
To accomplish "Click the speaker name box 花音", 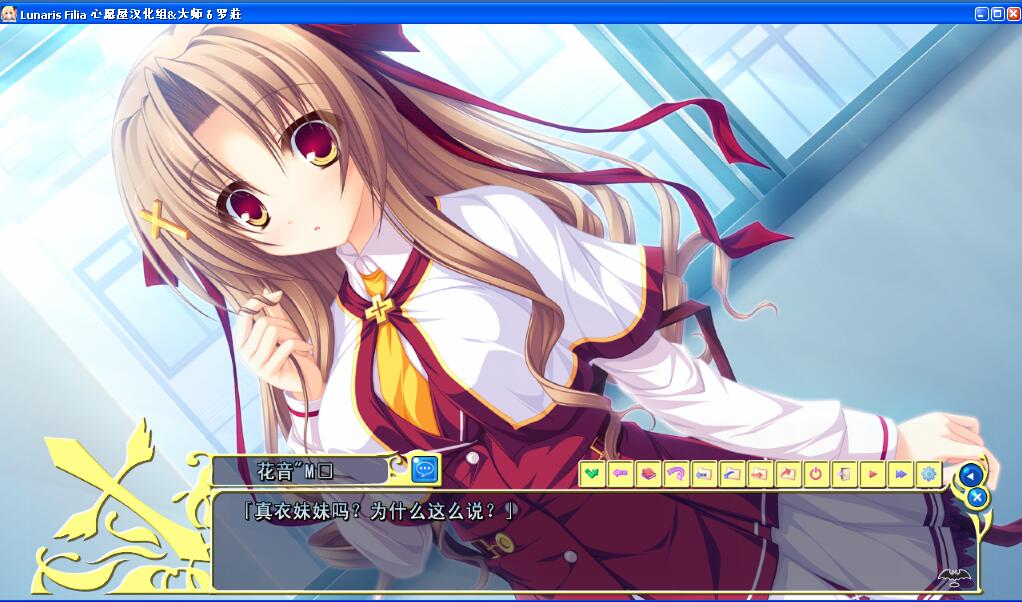I will [300, 470].
